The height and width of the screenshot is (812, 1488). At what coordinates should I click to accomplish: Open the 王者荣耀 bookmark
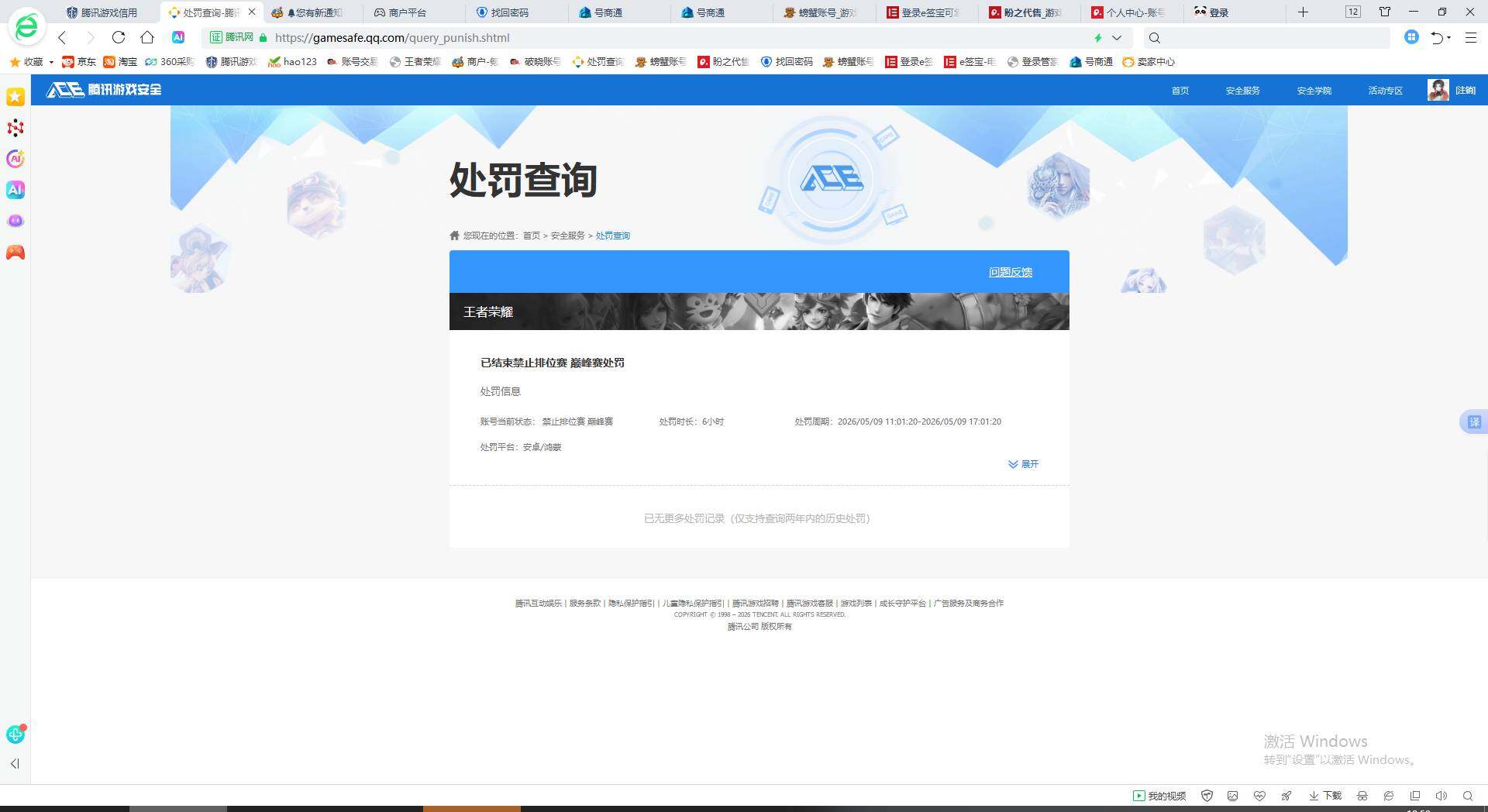coord(415,62)
